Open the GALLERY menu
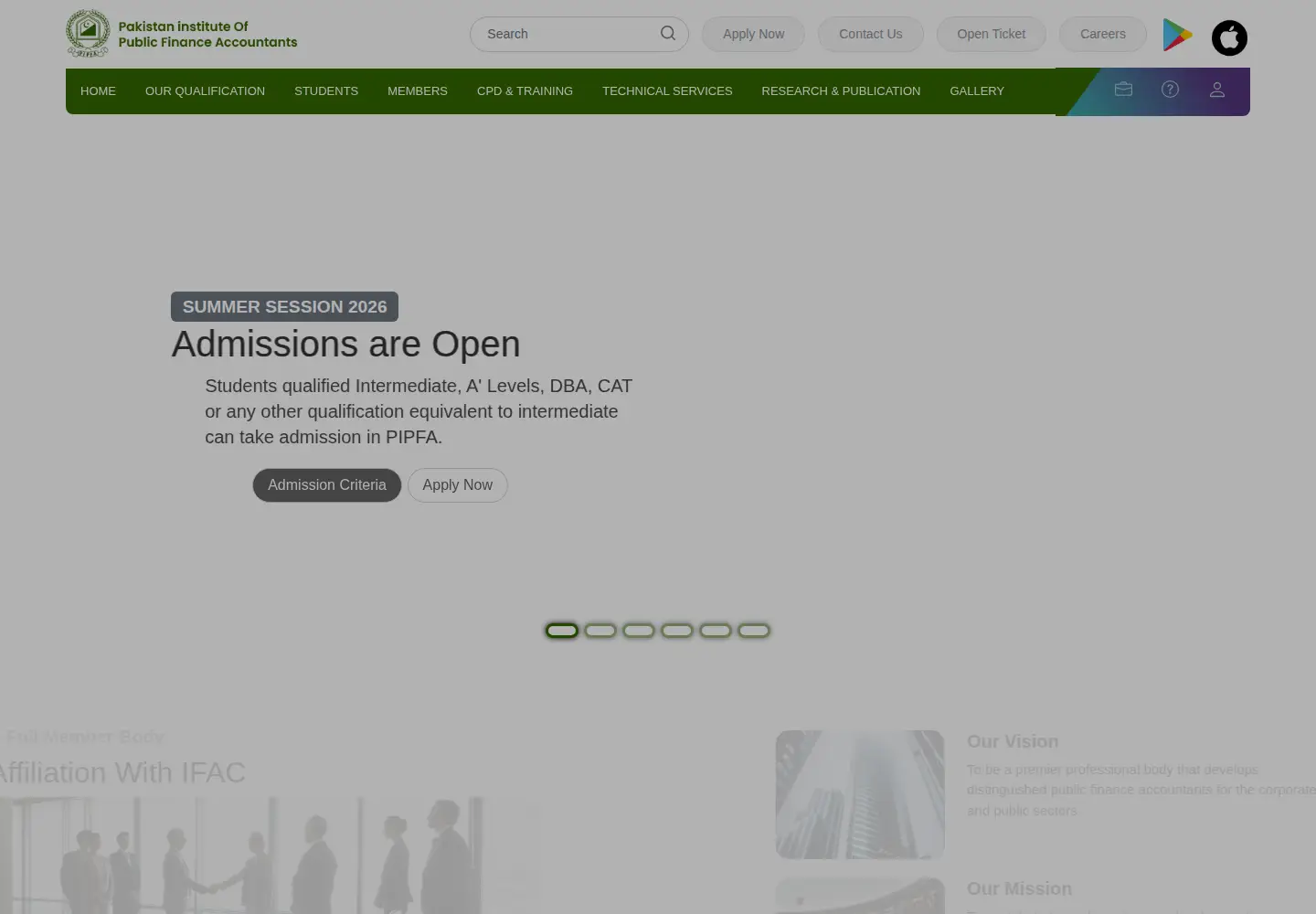 [x=977, y=91]
